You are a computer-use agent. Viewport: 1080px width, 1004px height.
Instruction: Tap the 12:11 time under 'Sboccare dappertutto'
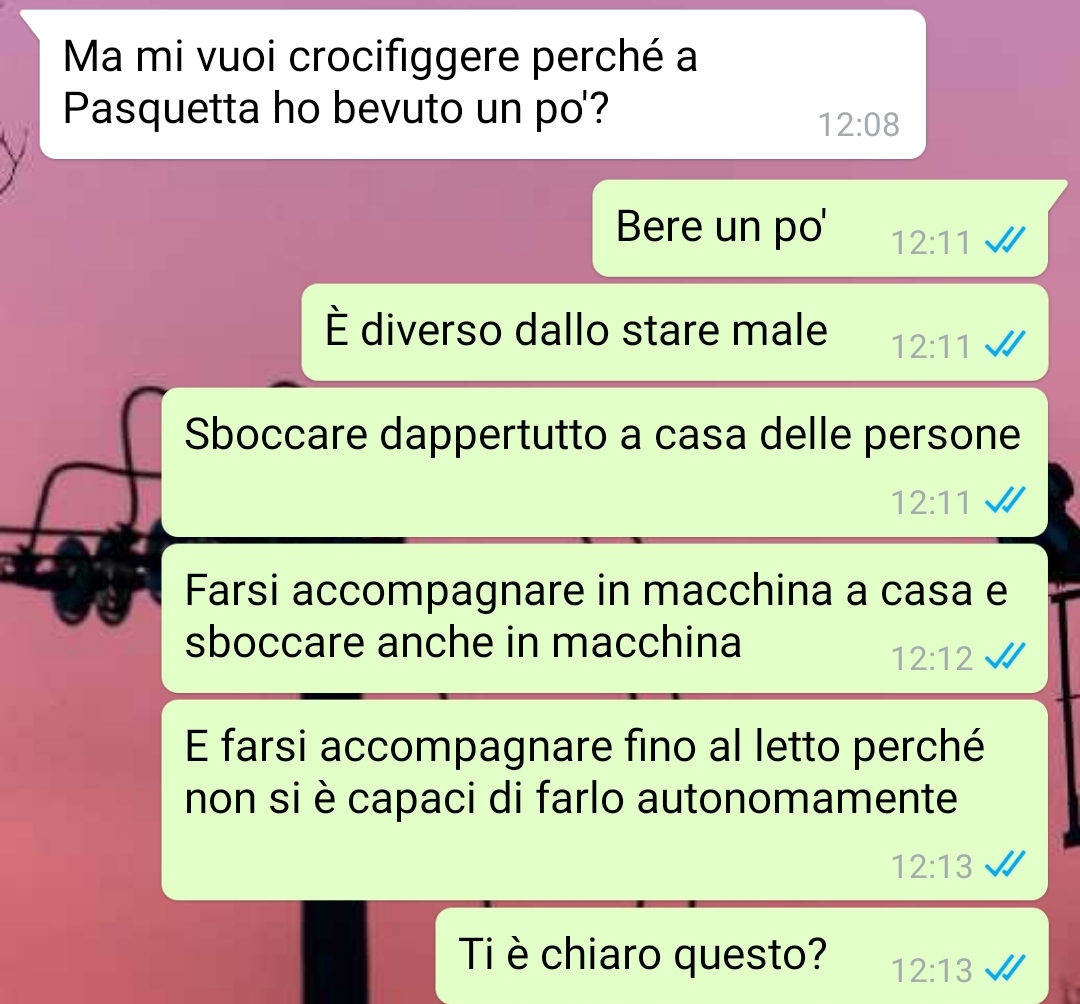[931, 503]
